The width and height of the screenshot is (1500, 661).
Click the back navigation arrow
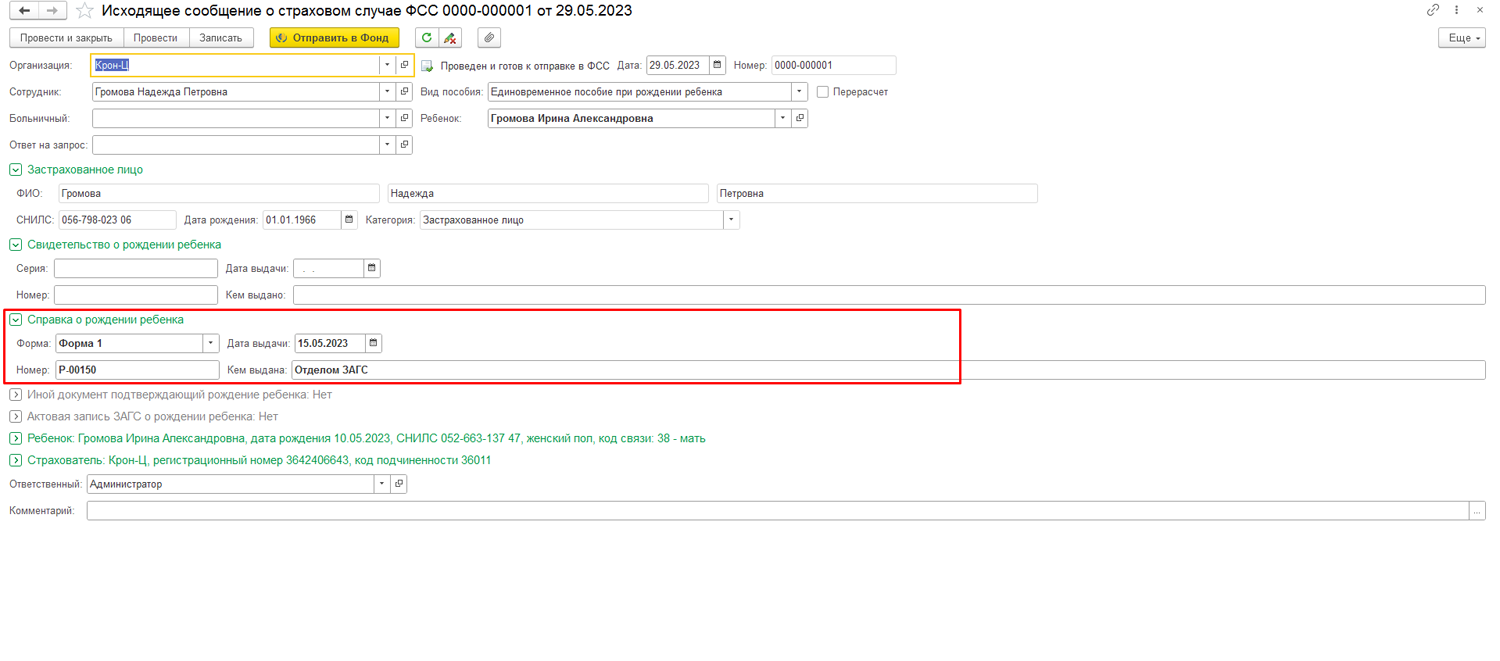[25, 11]
